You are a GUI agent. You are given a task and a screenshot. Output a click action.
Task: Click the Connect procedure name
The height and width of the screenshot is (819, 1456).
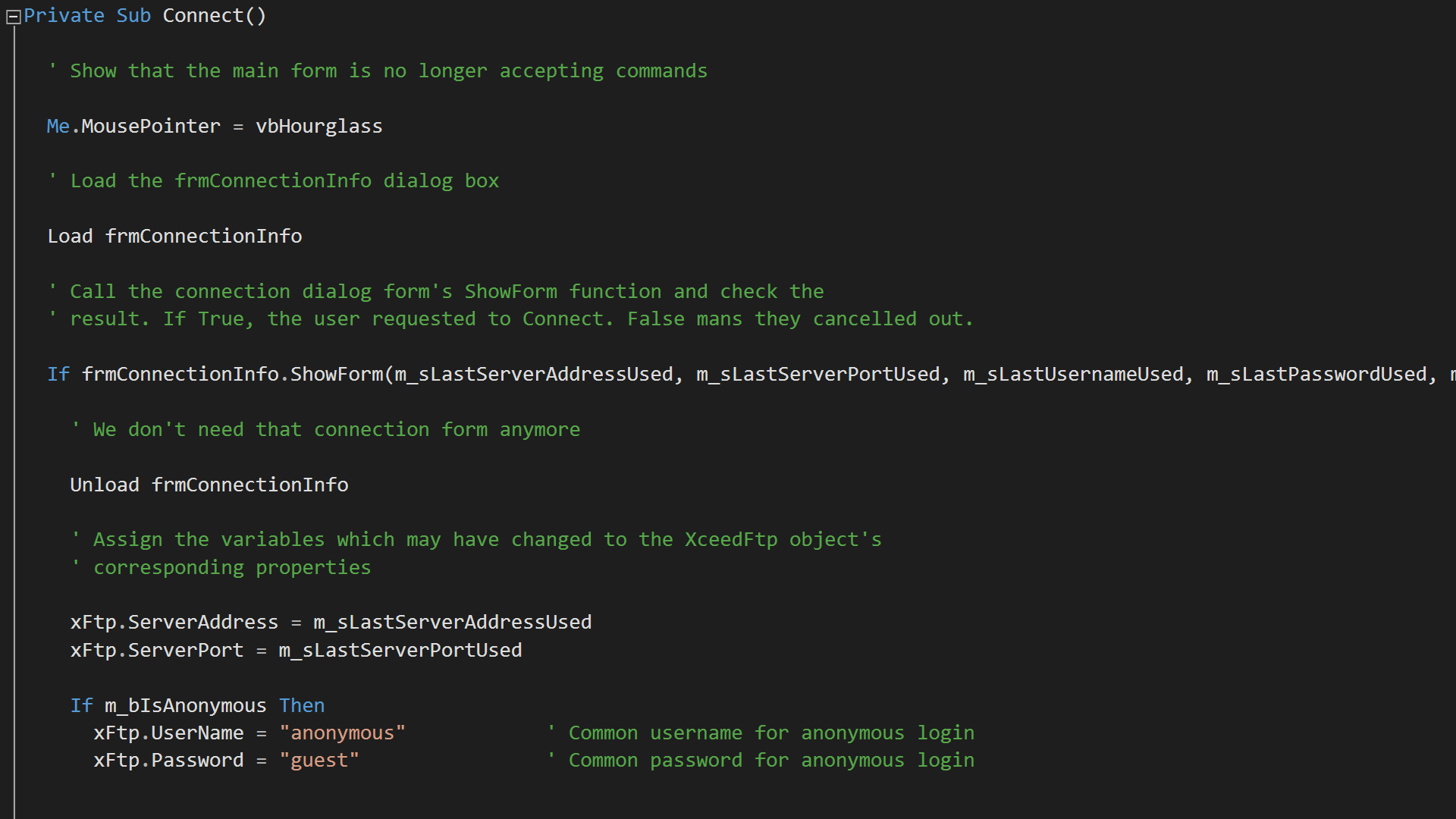click(202, 16)
